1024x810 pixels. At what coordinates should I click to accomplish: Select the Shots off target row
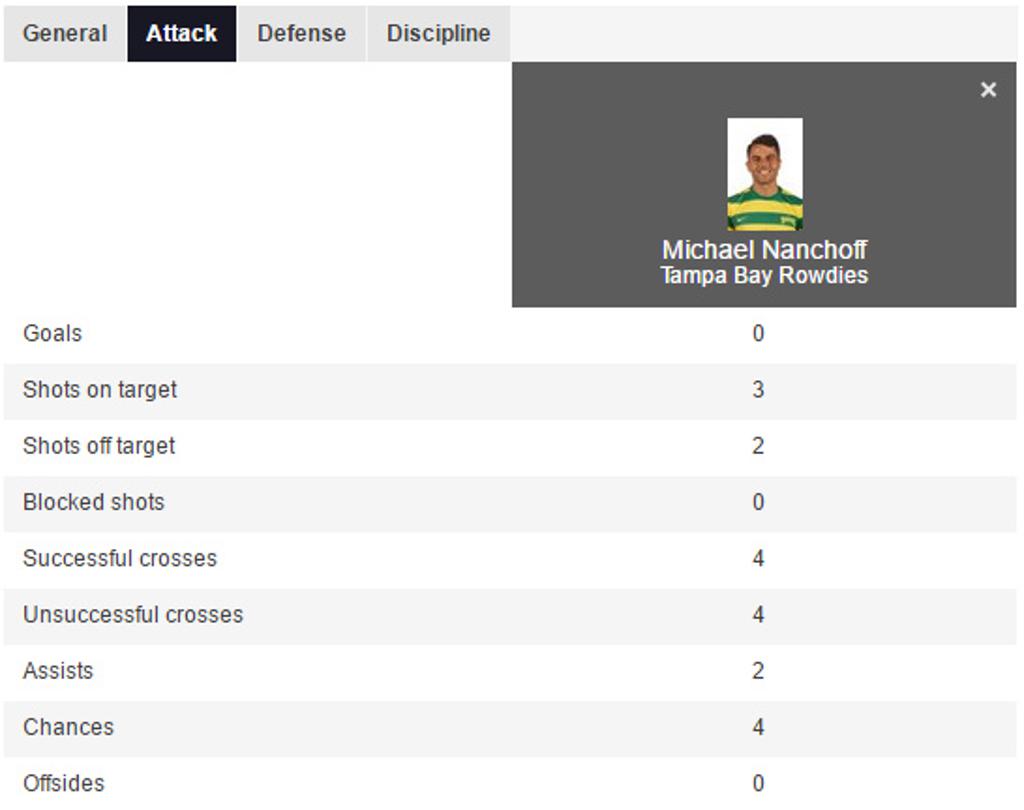510,447
